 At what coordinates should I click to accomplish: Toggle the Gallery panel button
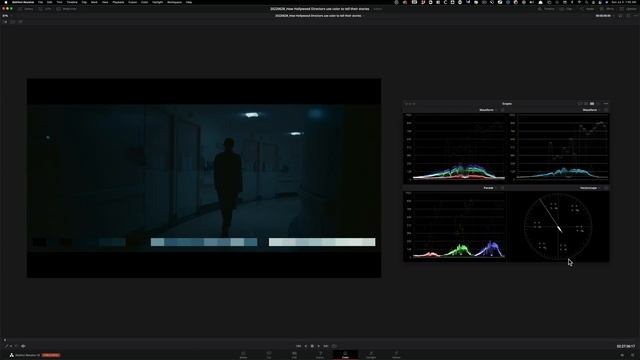[26, 9]
